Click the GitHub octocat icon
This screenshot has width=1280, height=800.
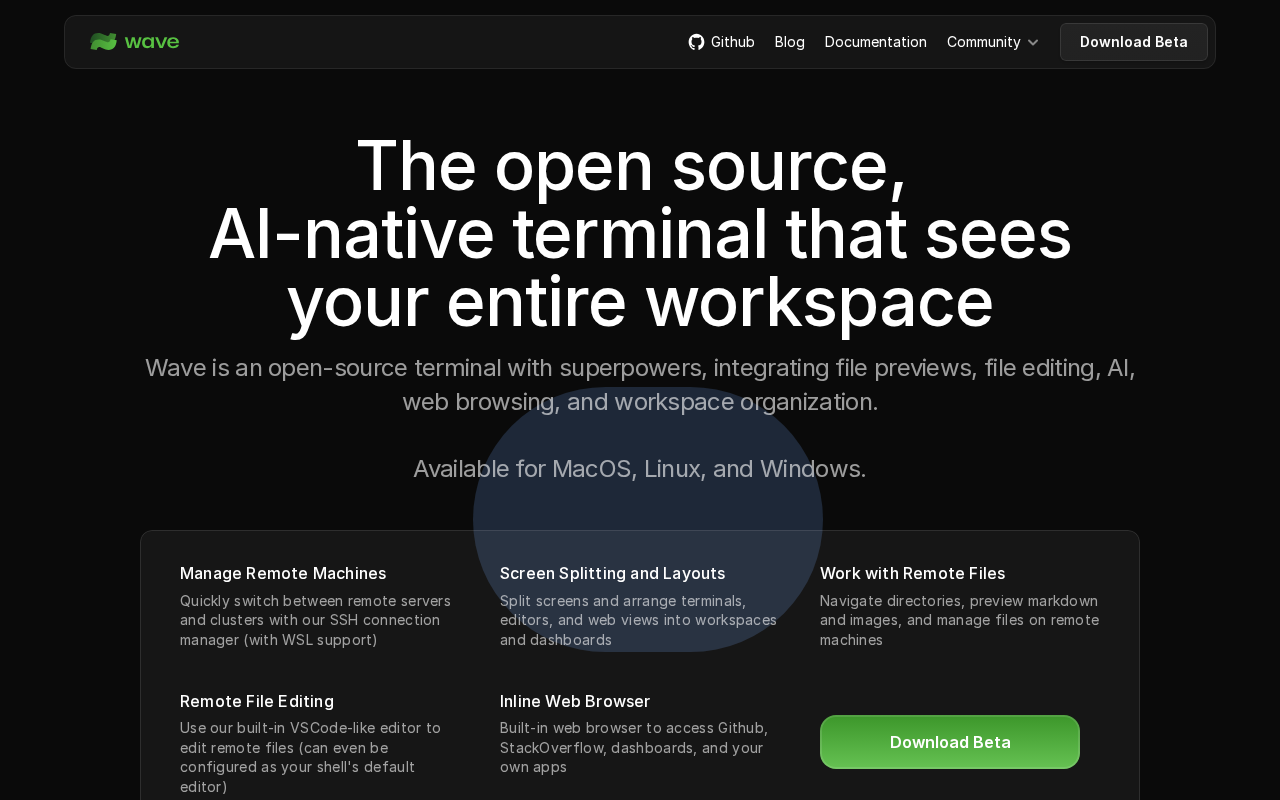tap(696, 42)
